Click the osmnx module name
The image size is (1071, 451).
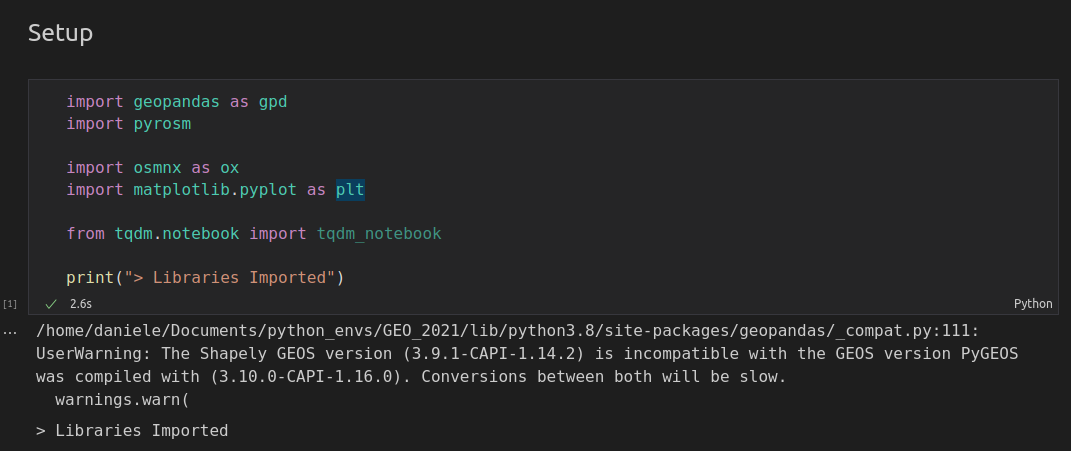tap(157, 168)
